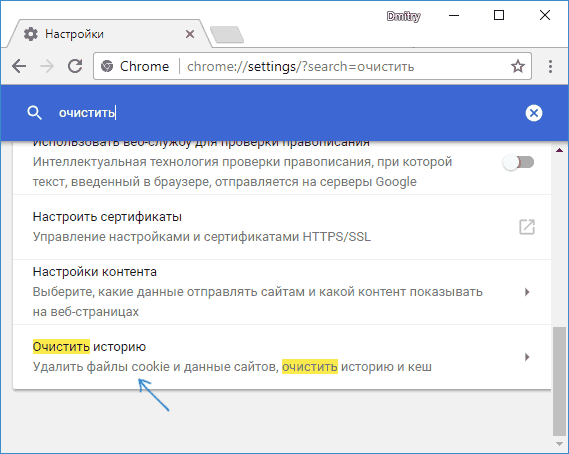Click the Chrome site info icon

click(x=107, y=66)
